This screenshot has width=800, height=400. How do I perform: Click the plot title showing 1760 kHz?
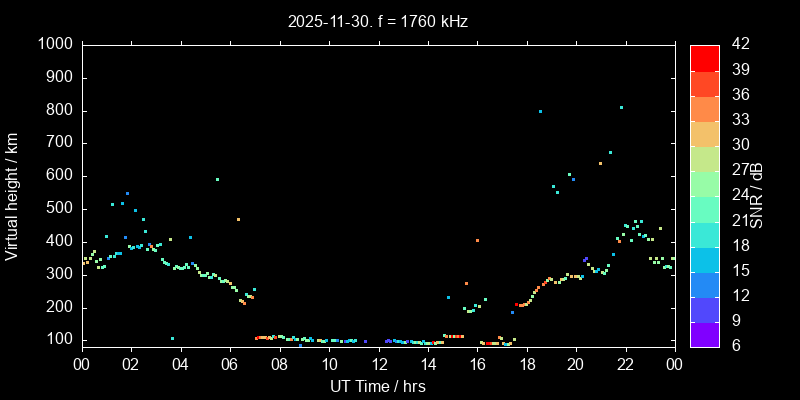click(378, 20)
